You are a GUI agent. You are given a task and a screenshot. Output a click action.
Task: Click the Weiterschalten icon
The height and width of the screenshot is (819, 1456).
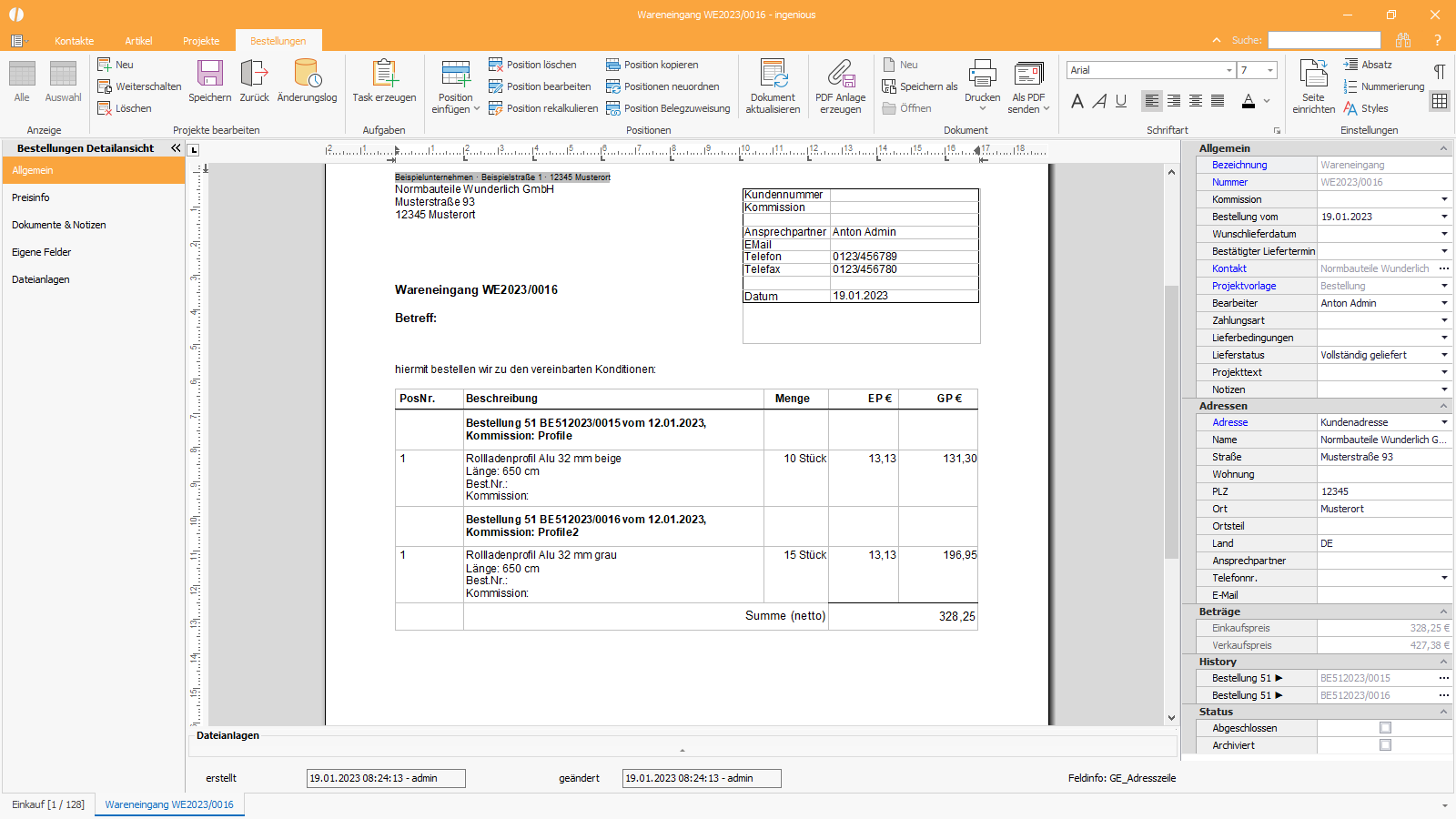[x=105, y=86]
